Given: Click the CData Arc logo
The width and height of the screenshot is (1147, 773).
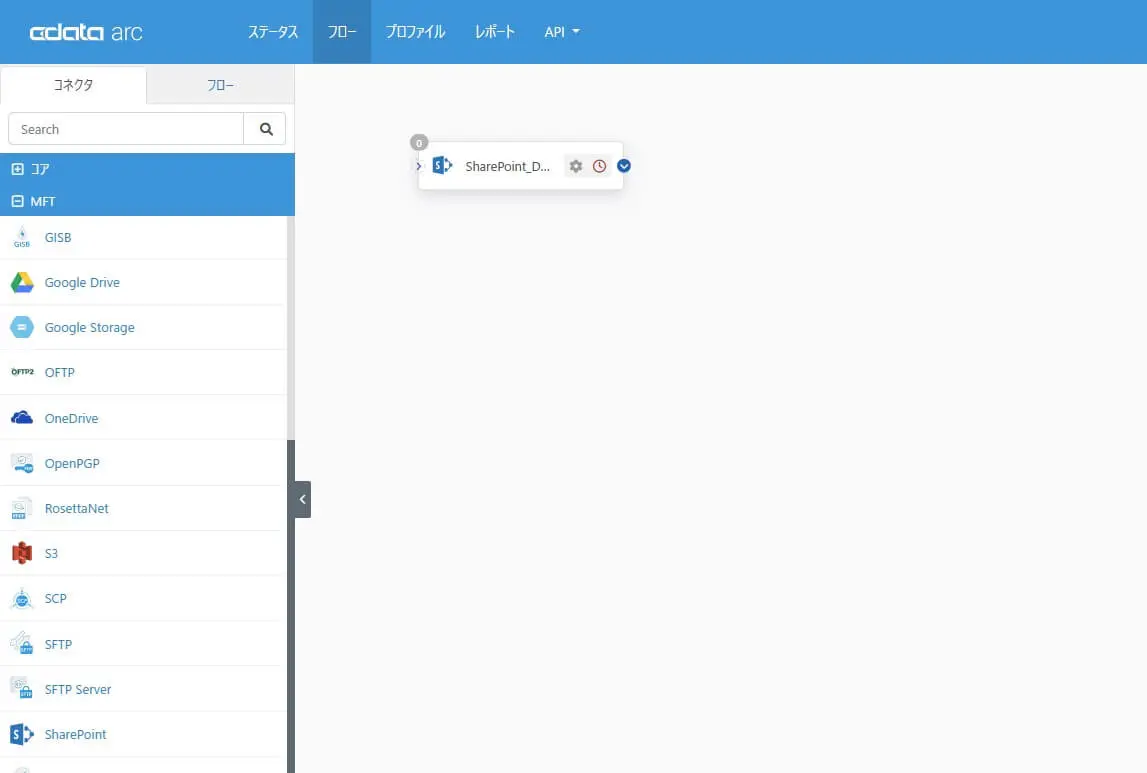Looking at the screenshot, I should [86, 32].
